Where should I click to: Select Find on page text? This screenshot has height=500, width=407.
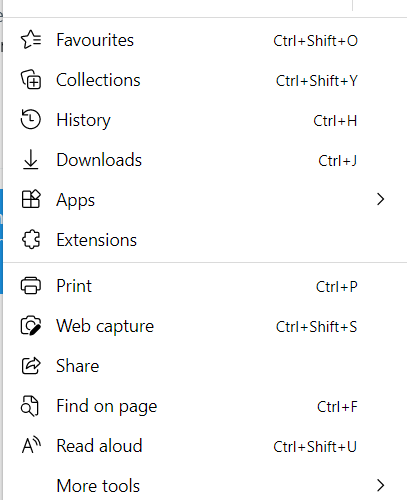107,406
